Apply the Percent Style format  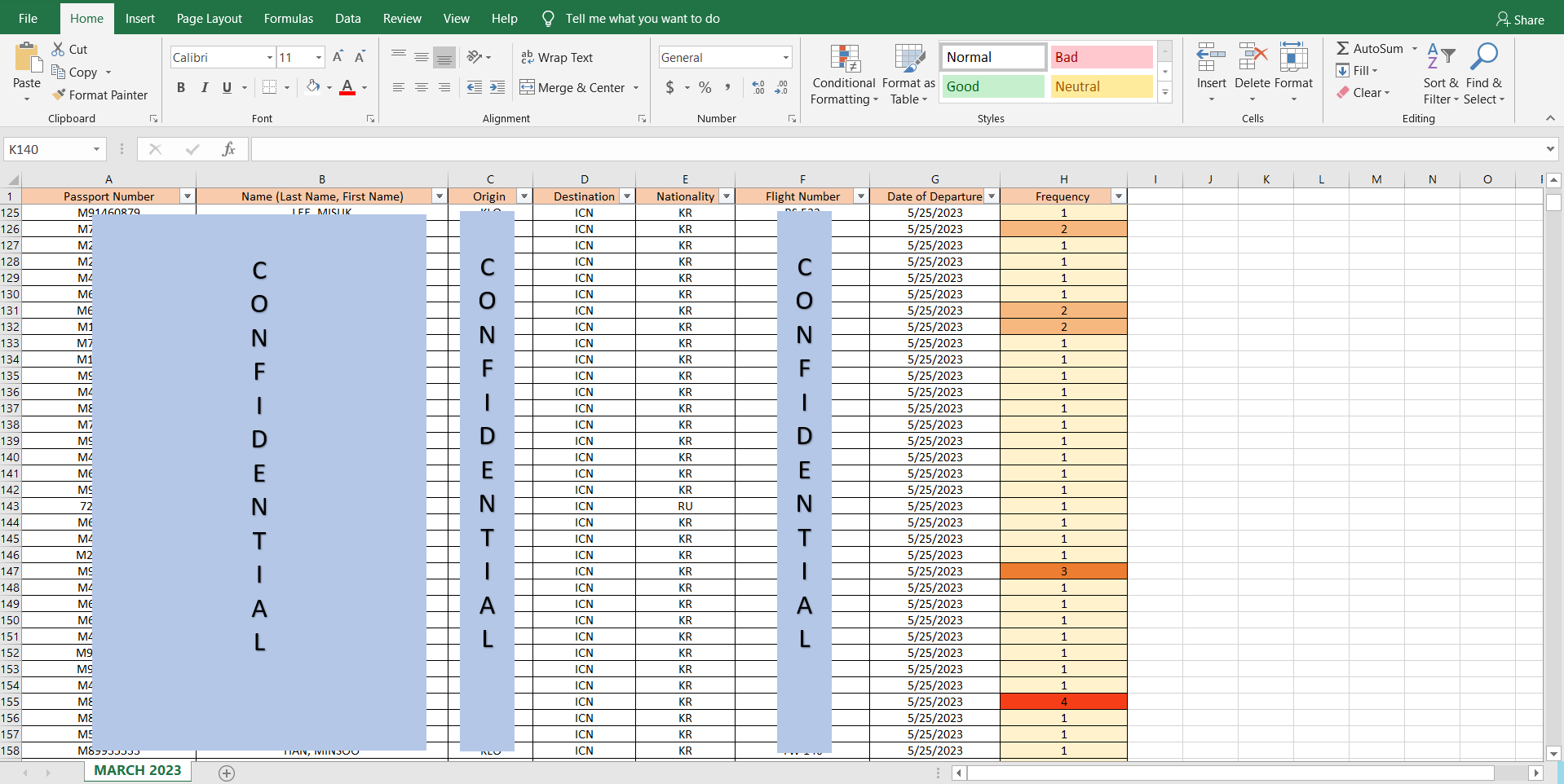(x=705, y=87)
